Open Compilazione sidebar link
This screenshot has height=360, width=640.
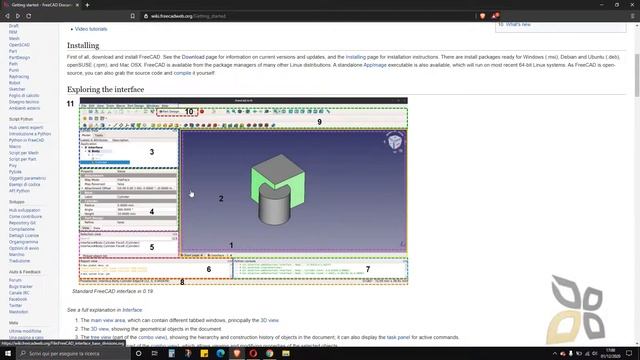point(22,229)
